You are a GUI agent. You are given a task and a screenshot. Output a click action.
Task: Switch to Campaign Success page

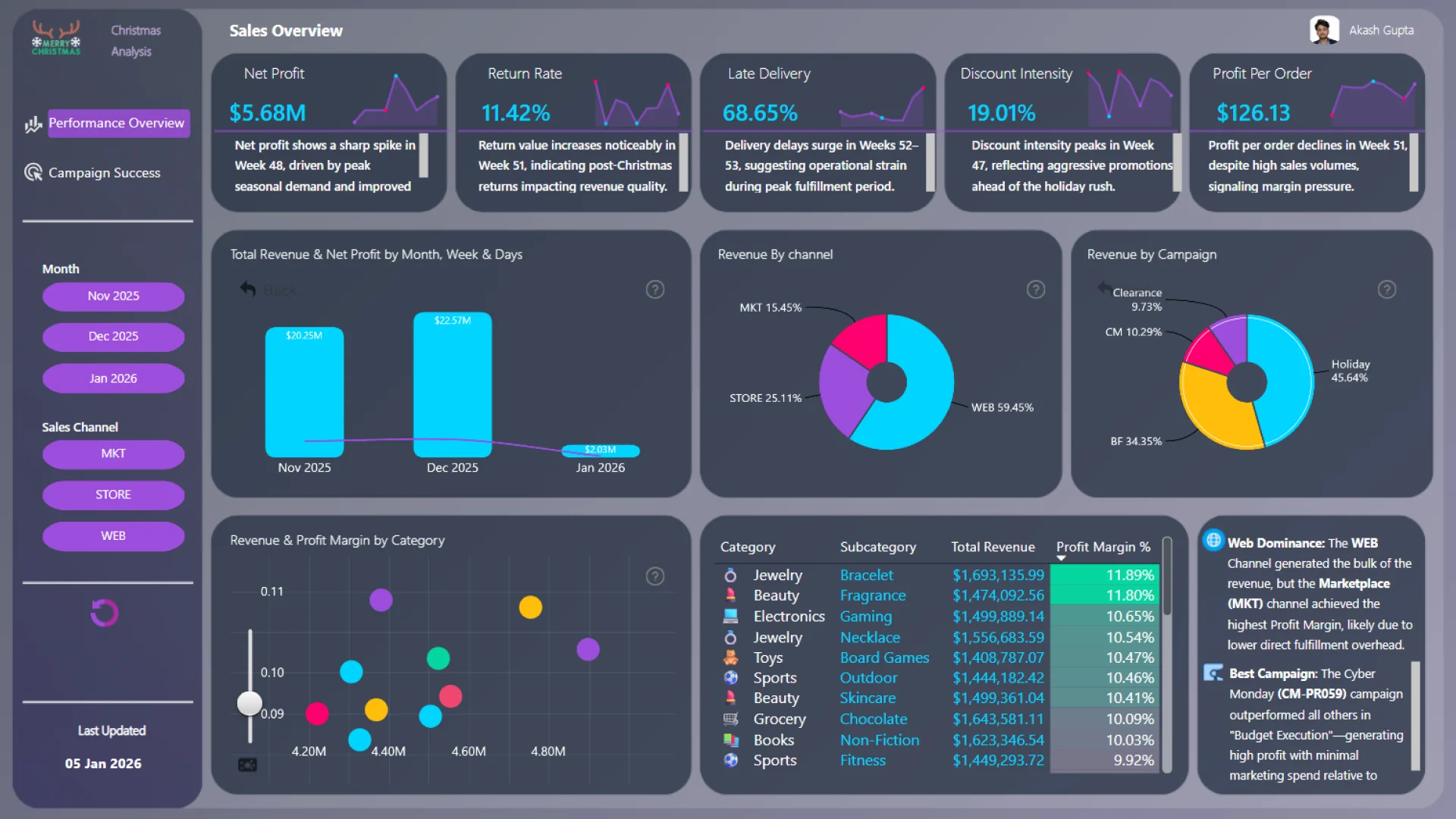click(x=105, y=173)
